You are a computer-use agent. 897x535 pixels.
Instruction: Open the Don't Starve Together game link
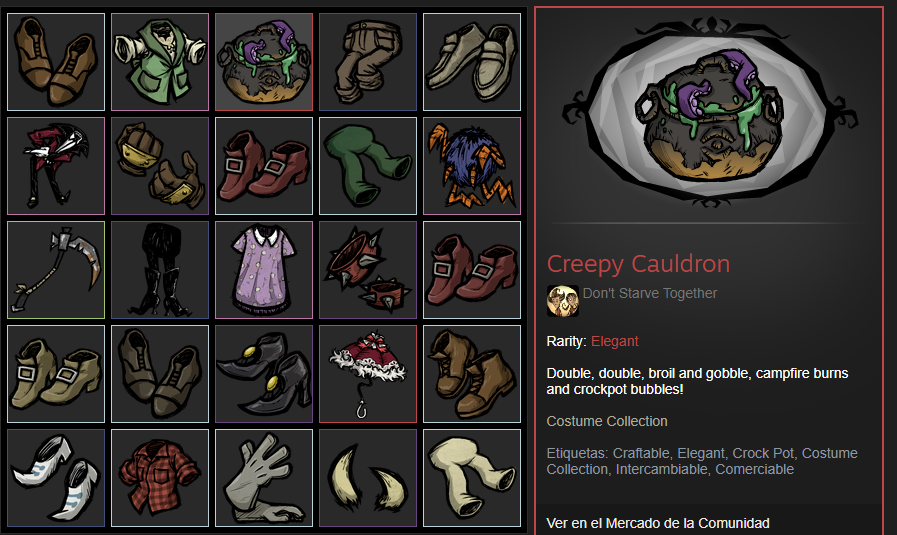tap(649, 293)
